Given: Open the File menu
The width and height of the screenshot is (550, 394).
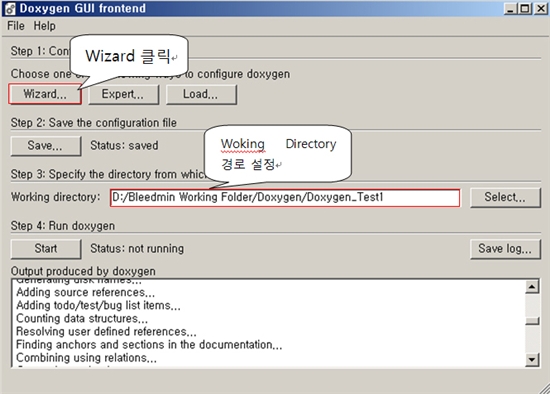Looking at the screenshot, I should pyautogui.click(x=16, y=26).
